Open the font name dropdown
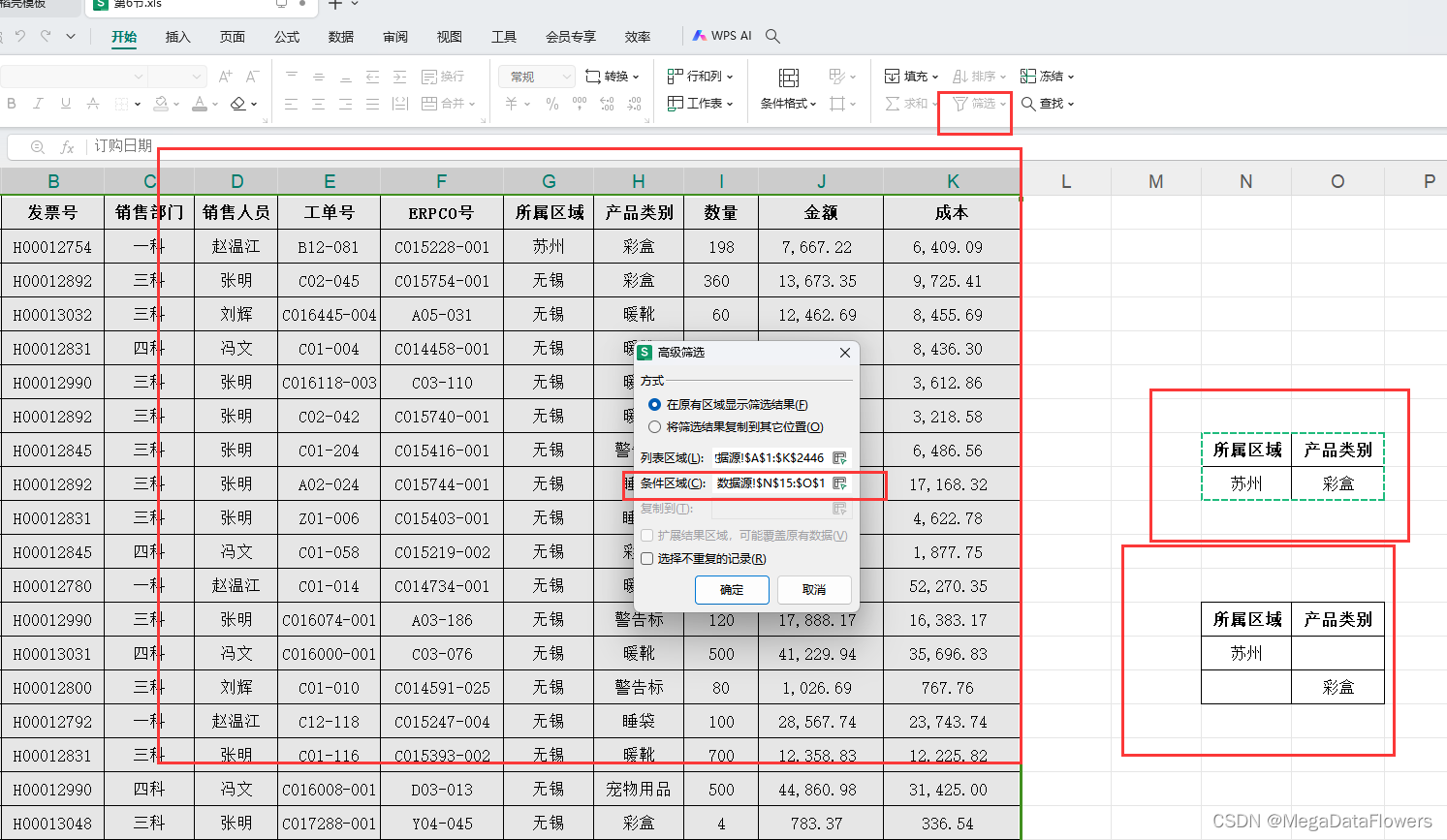Viewport: 1447px width, 840px height. (x=139, y=77)
